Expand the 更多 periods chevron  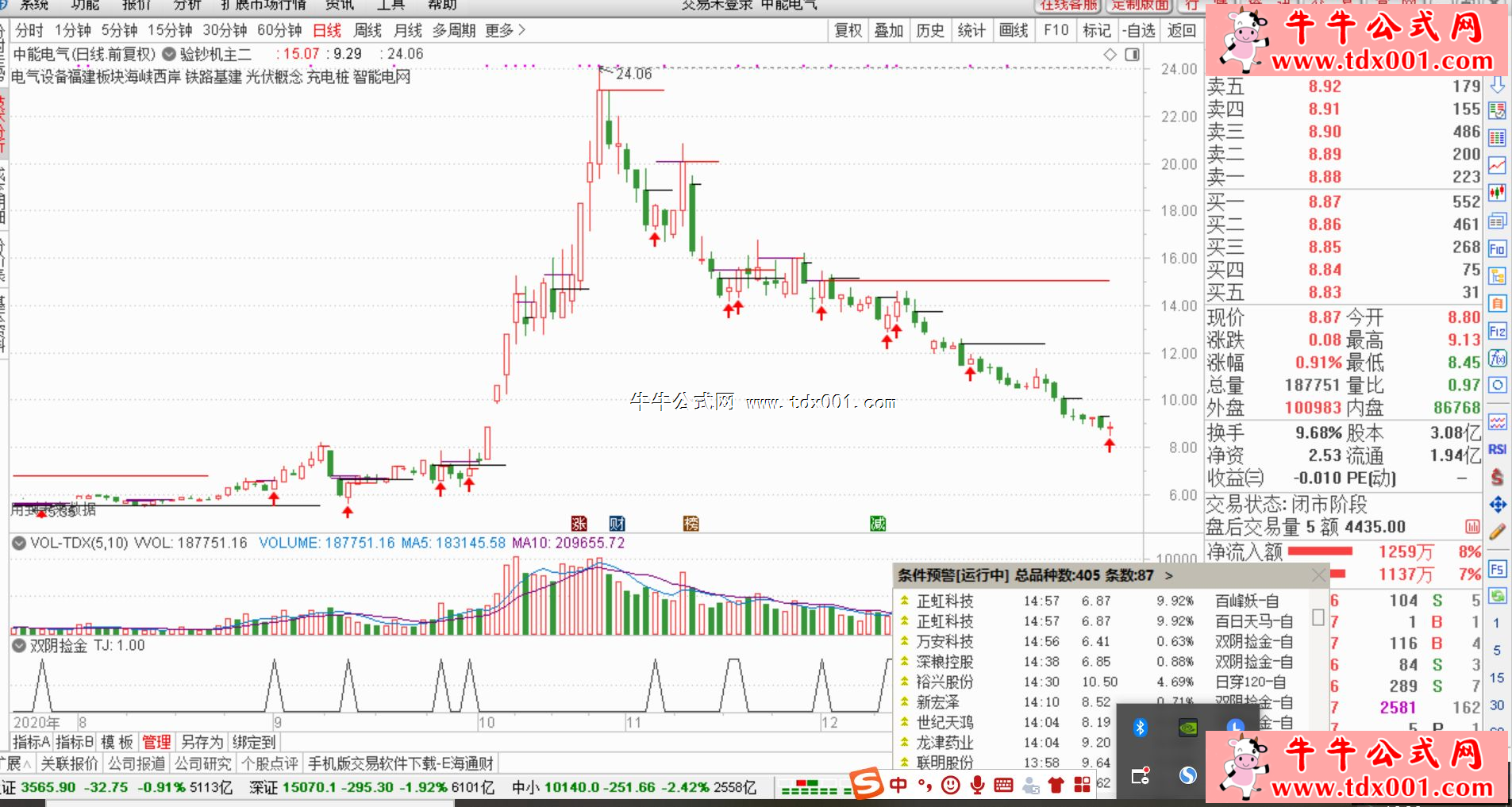(x=521, y=30)
